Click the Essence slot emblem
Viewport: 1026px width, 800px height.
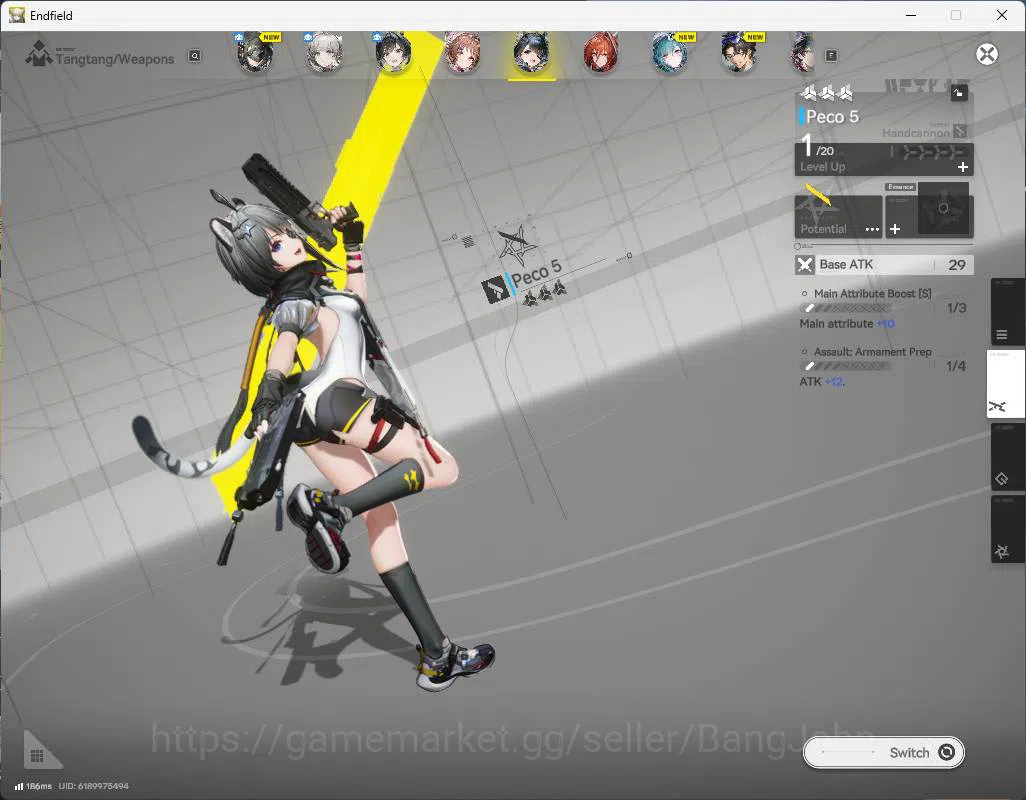click(x=943, y=208)
